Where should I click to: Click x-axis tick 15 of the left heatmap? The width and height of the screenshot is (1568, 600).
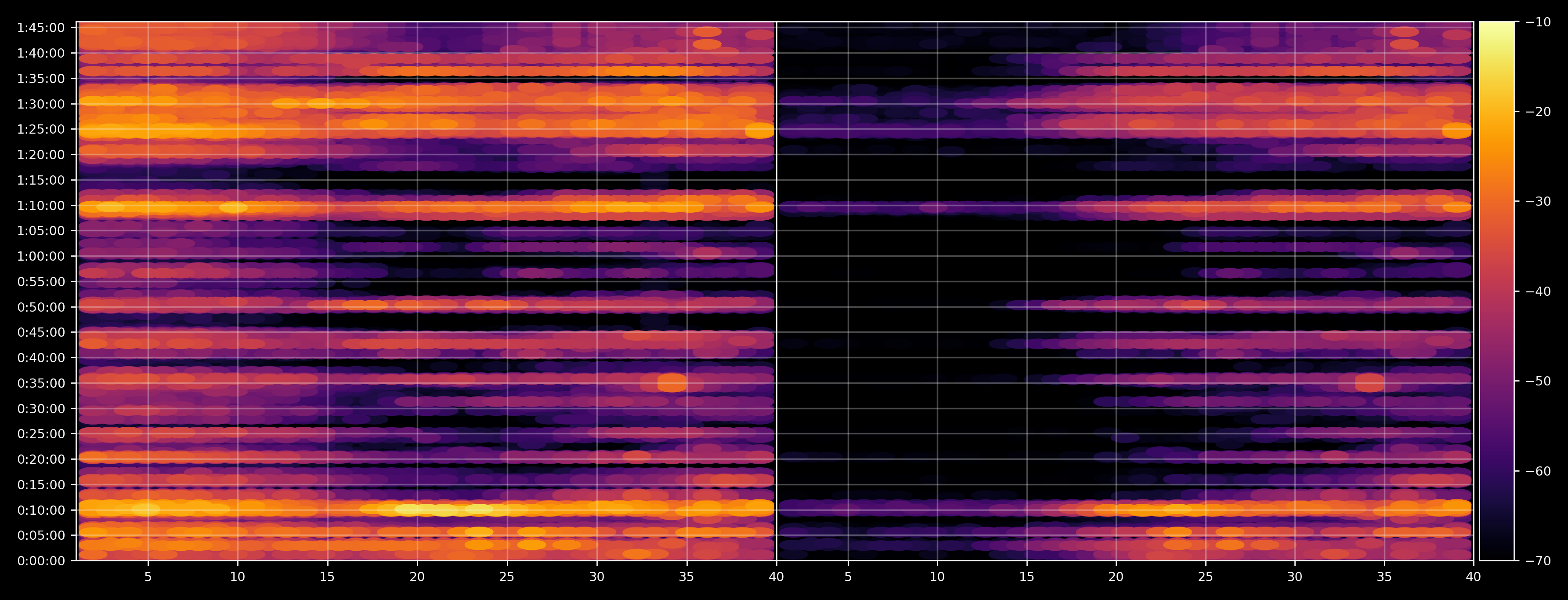coord(328,577)
